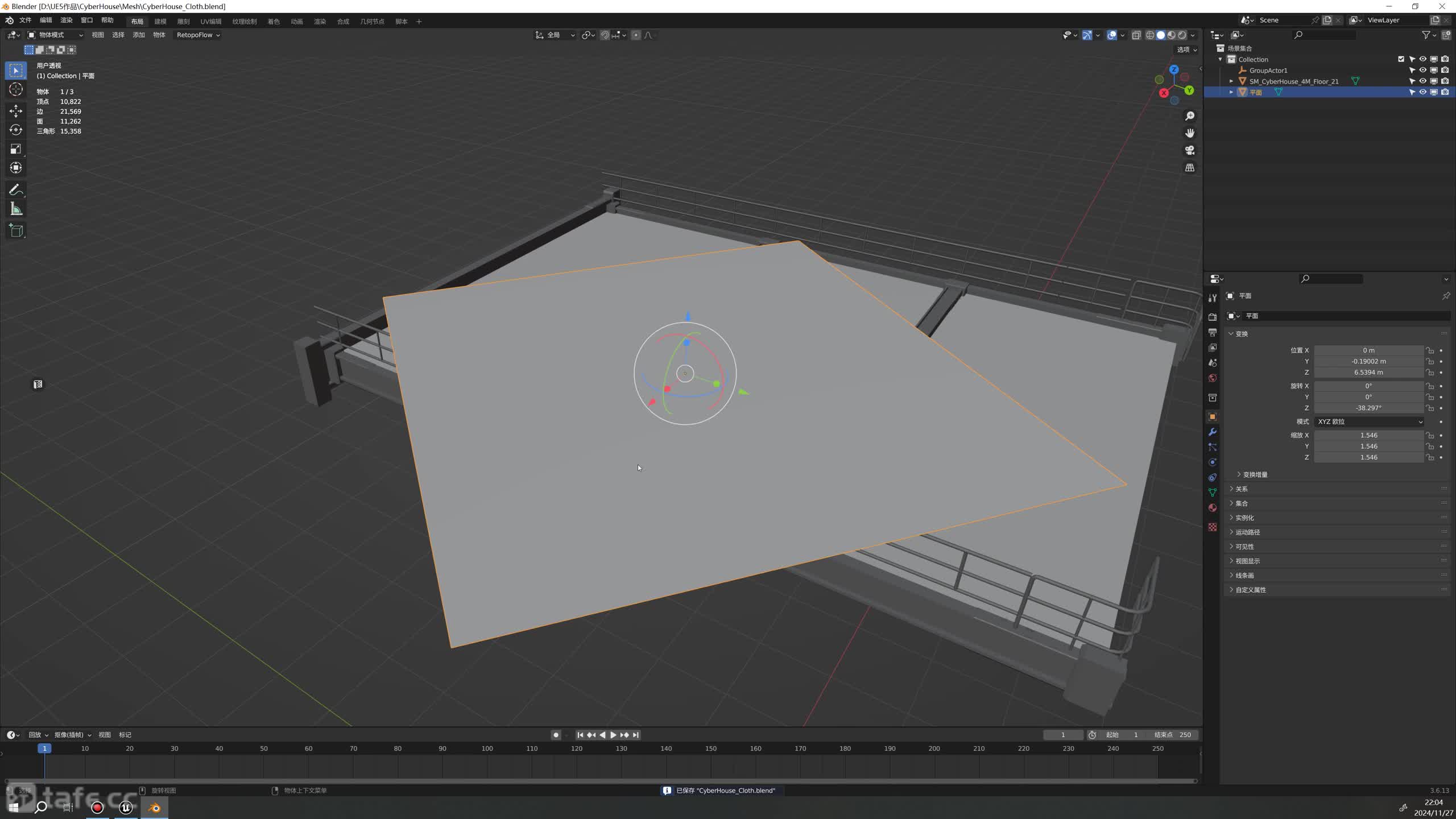The image size is (1456, 819).
Task: Select the Transform tool
Action: point(16,168)
